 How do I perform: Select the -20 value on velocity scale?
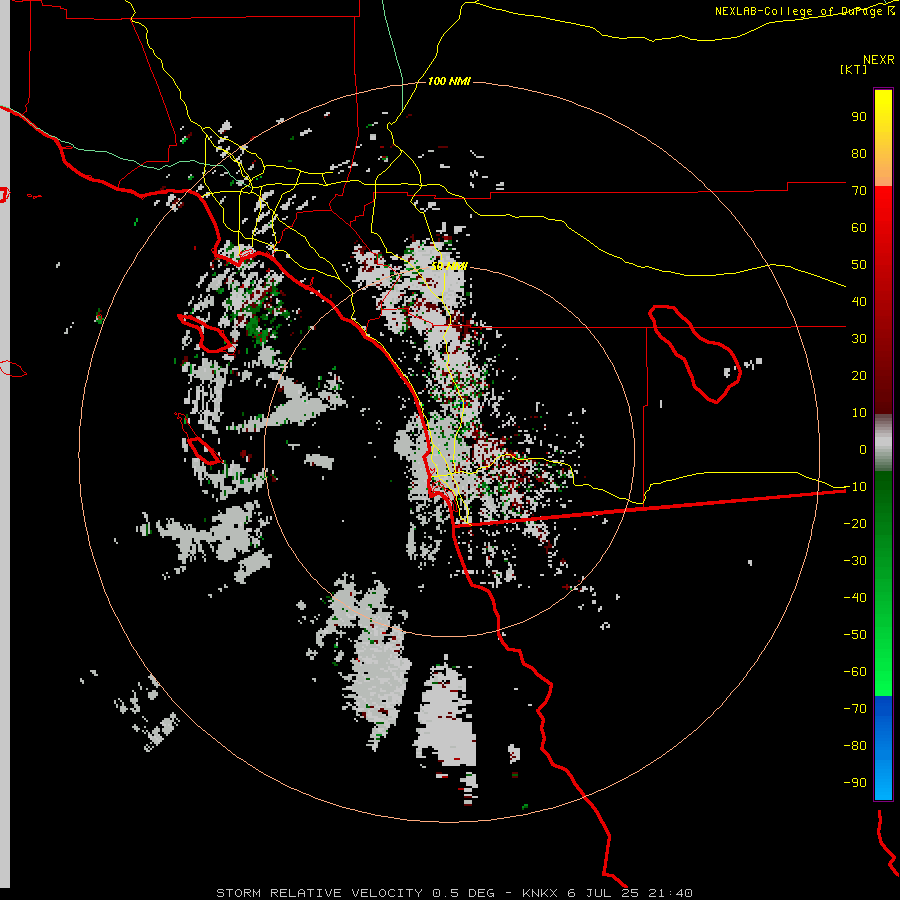pyautogui.click(x=855, y=523)
